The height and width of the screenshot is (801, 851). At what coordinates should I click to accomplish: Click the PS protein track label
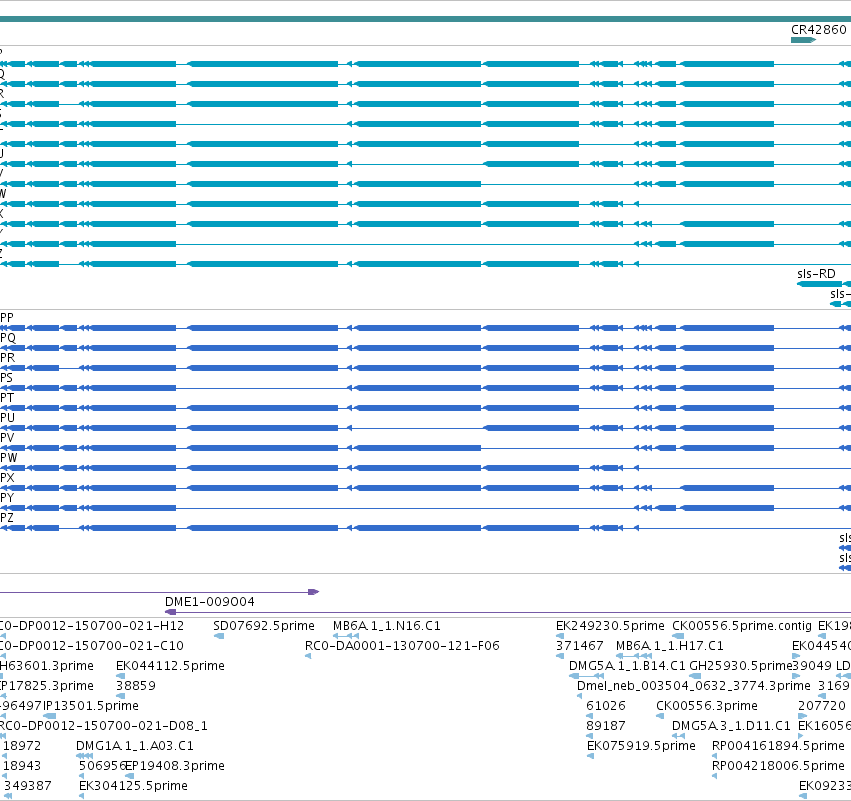7,378
